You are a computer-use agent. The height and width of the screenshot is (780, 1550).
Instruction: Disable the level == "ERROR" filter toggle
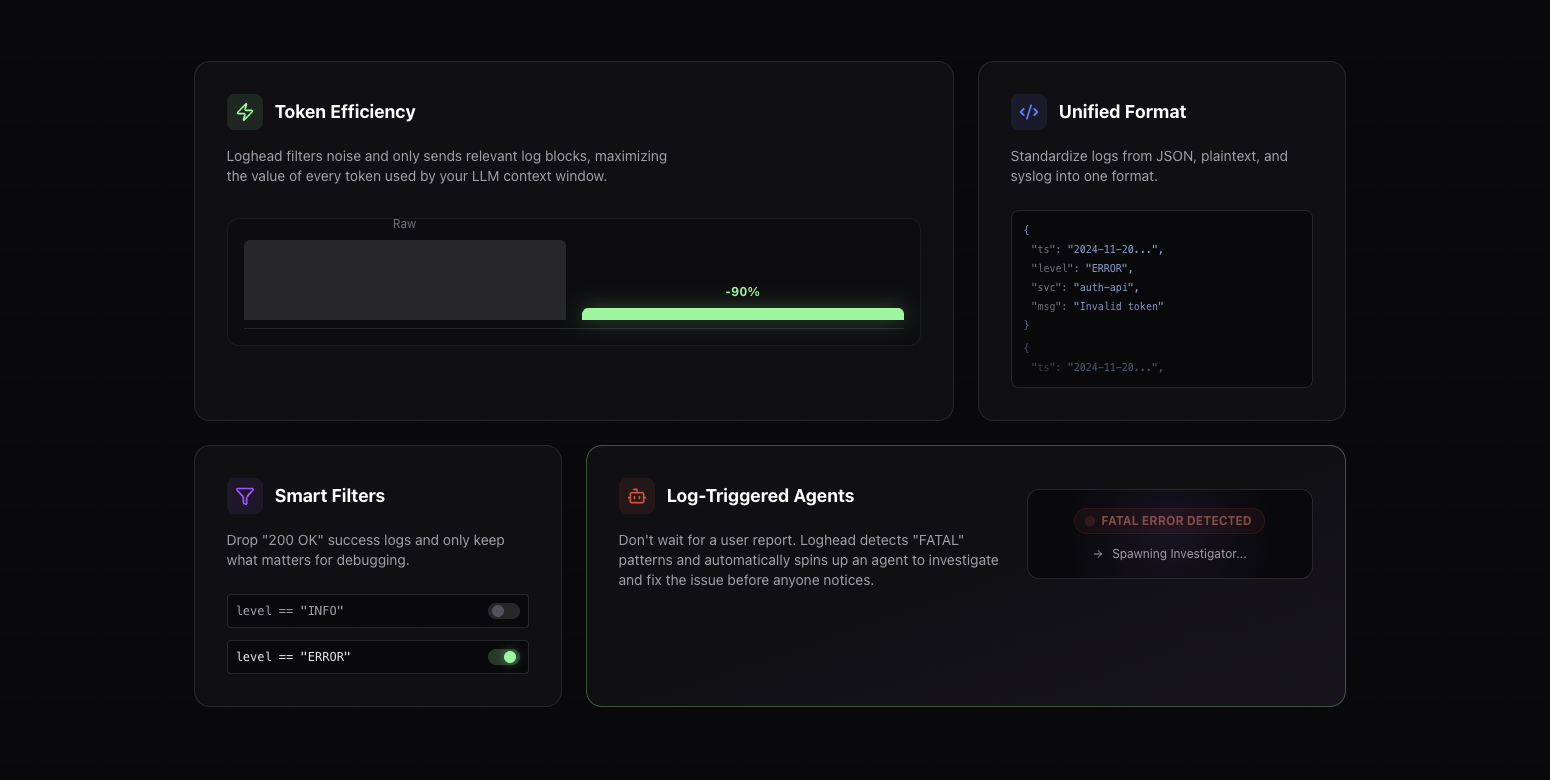click(504, 657)
